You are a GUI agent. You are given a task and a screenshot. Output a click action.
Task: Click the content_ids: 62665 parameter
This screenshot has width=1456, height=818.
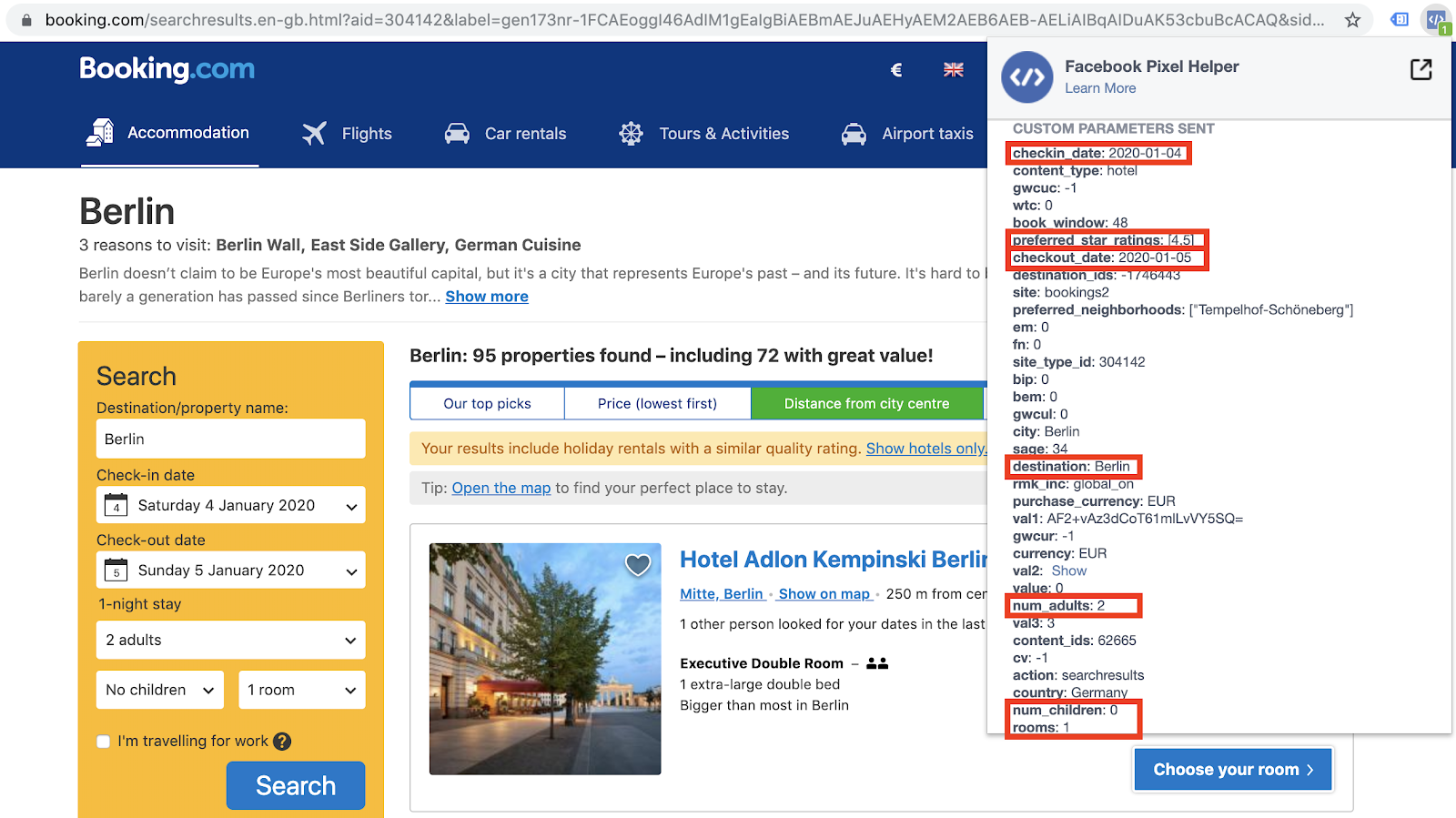coord(1075,641)
